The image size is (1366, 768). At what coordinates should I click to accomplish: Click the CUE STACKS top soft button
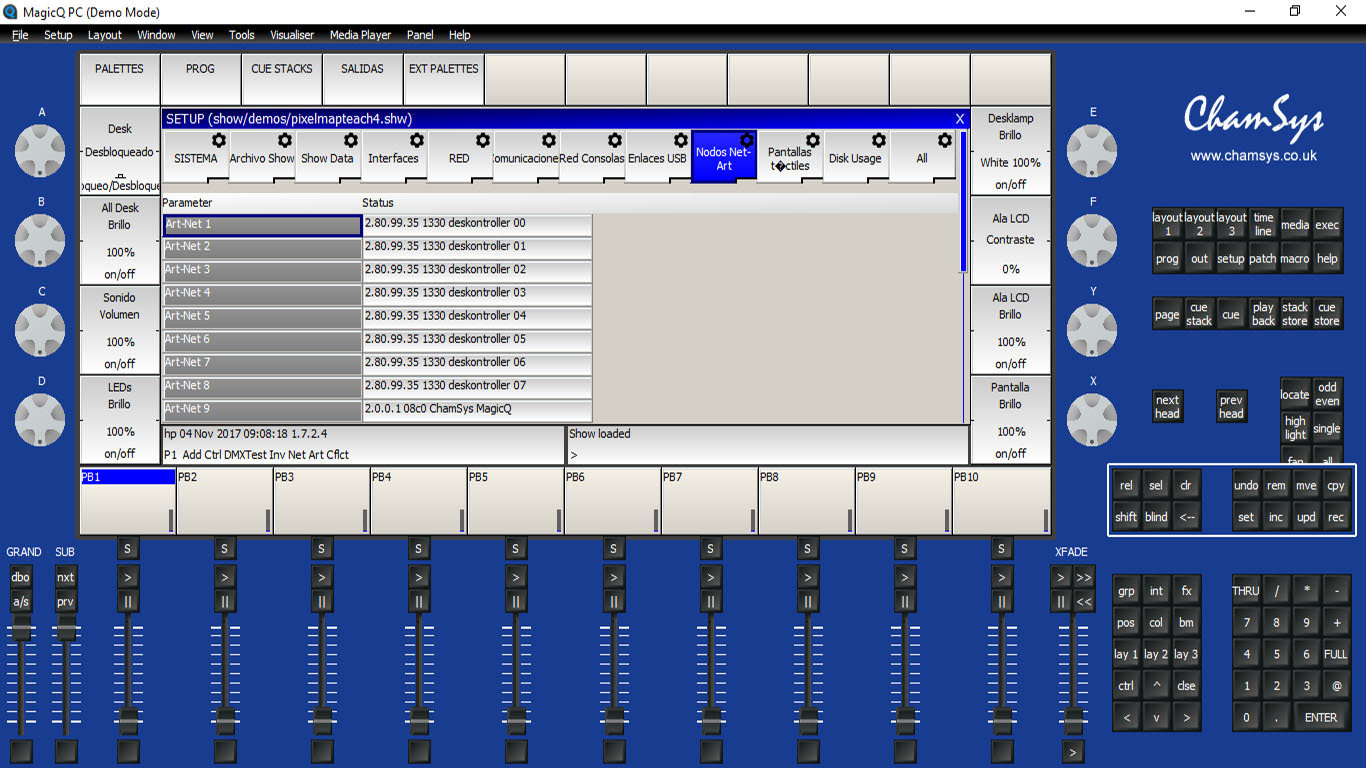(x=281, y=79)
